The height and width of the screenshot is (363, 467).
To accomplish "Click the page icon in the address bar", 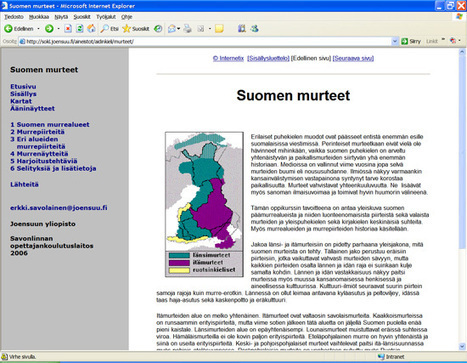I will (22, 41).
